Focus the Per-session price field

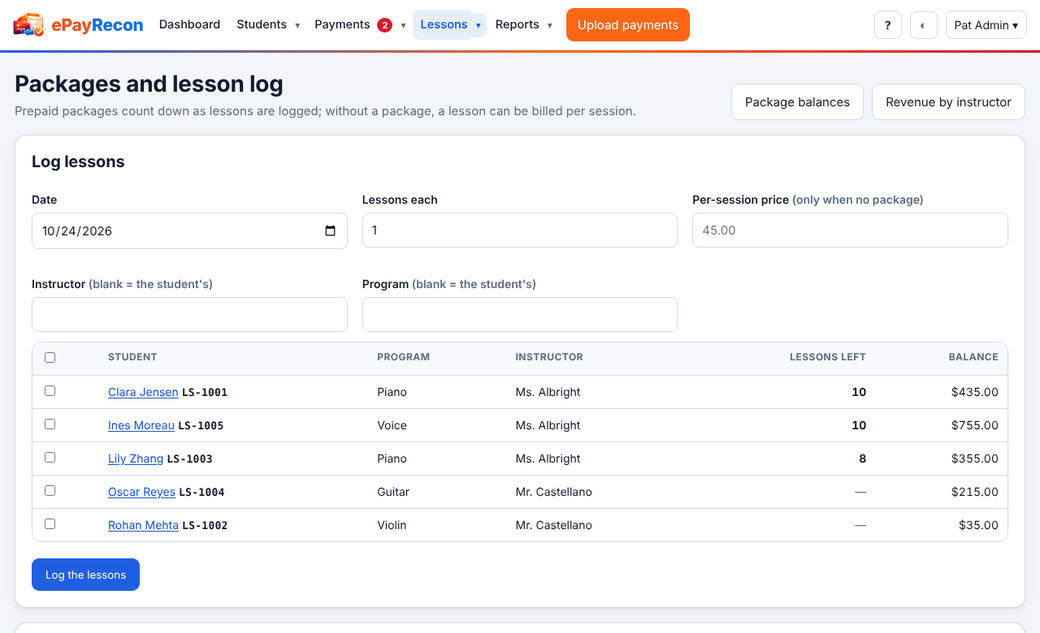tap(850, 230)
